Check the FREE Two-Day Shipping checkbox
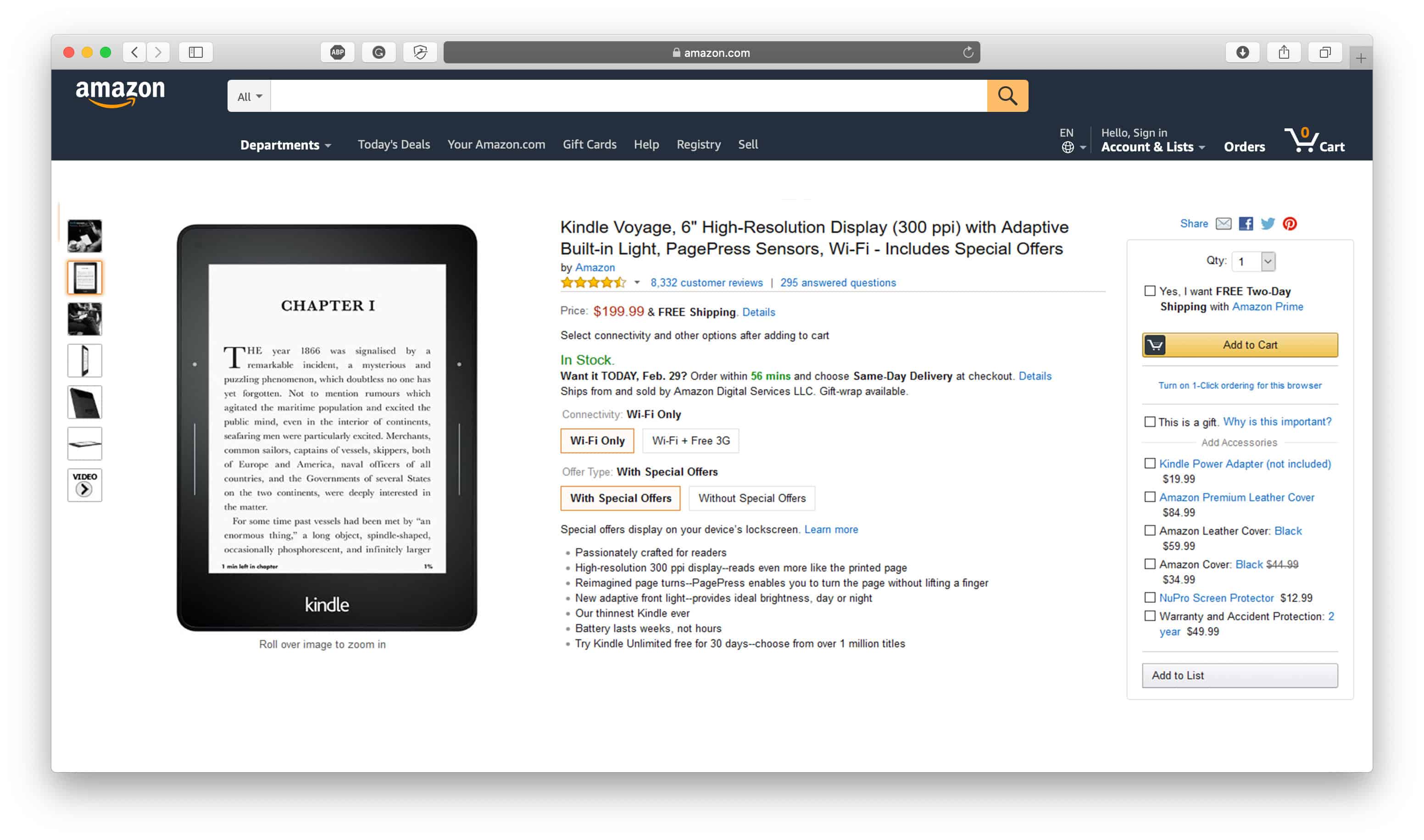The width and height of the screenshot is (1424, 840). point(1149,291)
